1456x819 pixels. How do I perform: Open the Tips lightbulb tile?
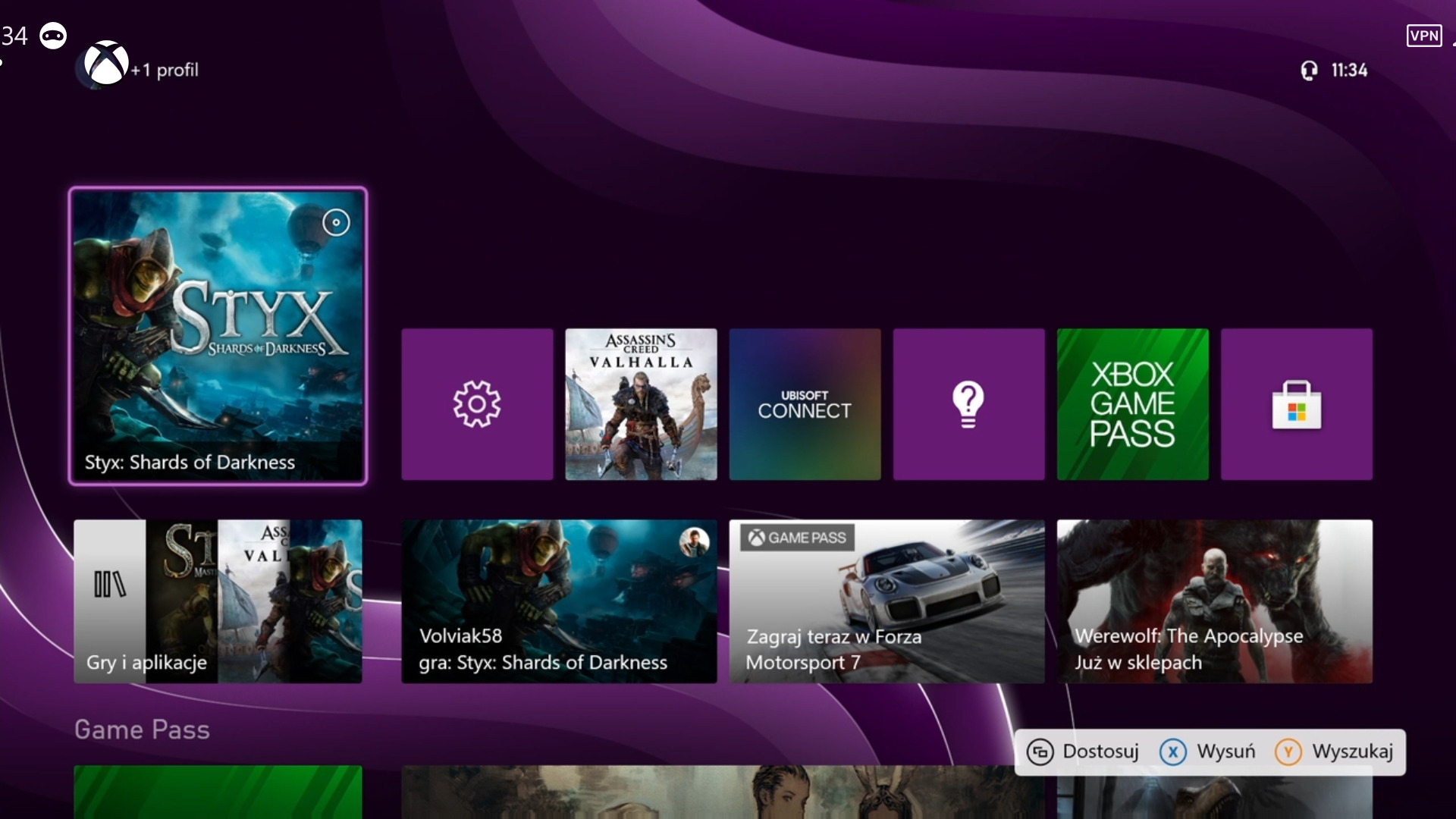968,404
